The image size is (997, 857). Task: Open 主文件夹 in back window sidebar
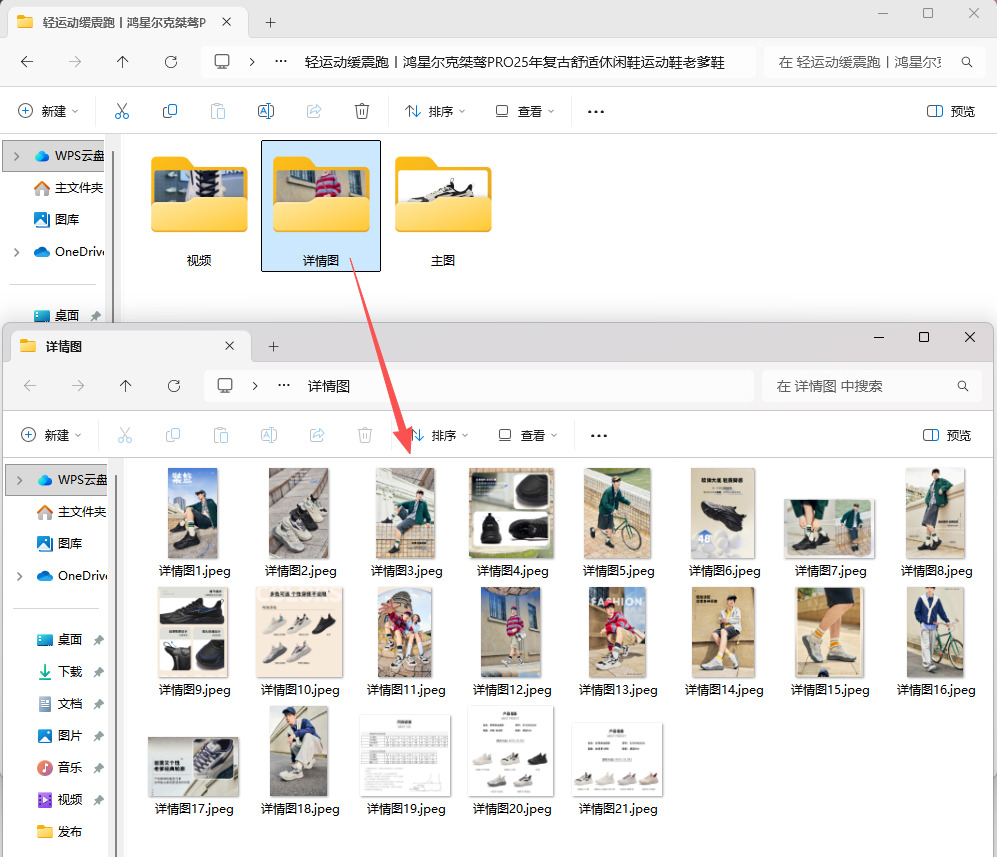coord(68,188)
